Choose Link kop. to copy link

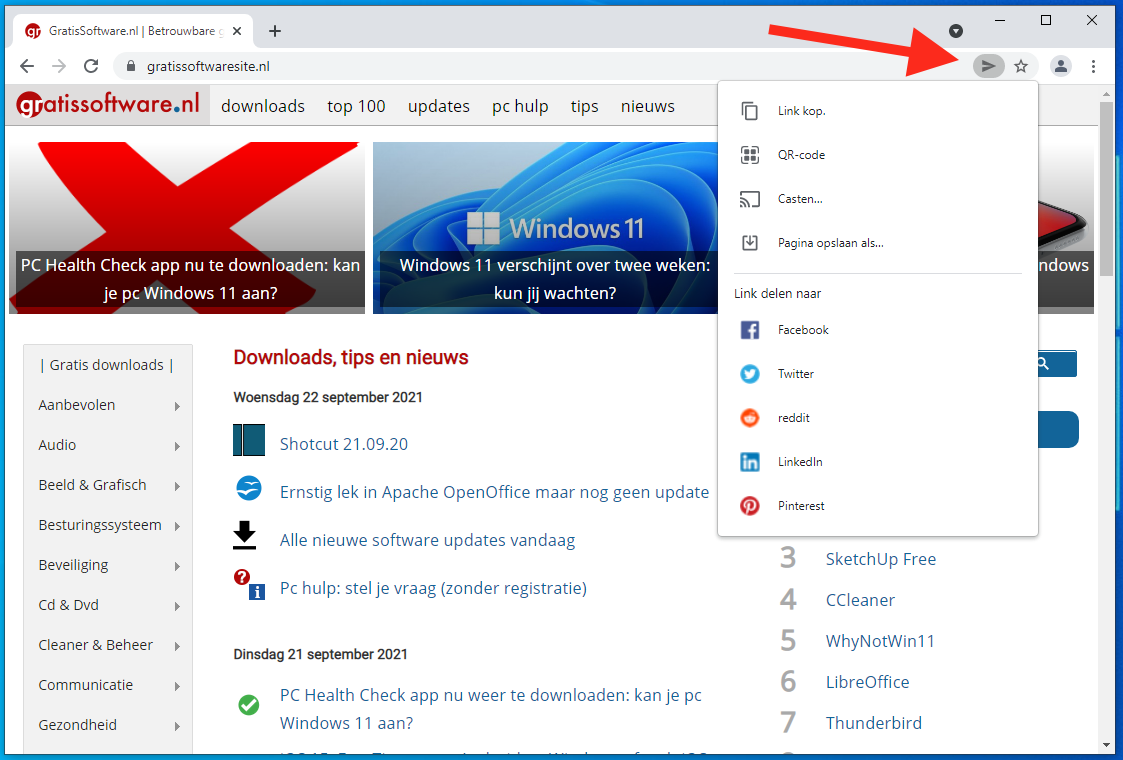tap(801, 111)
